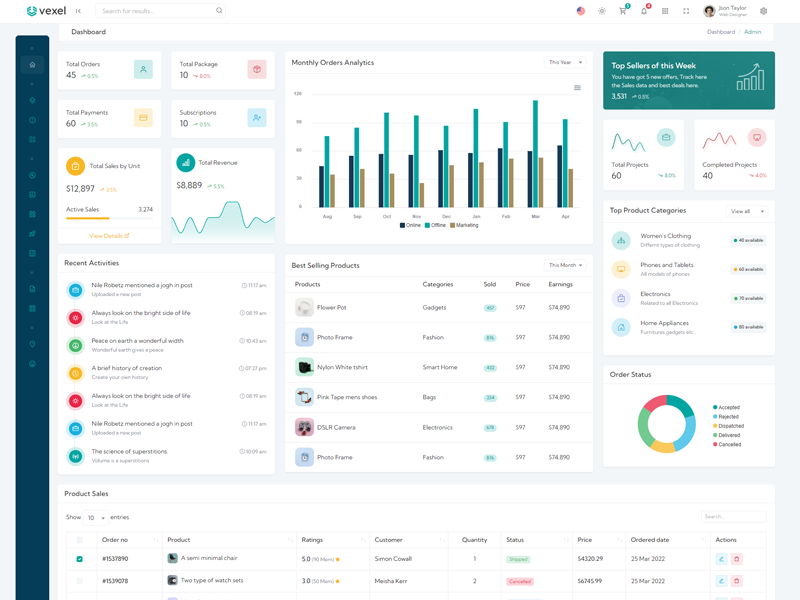Uncheck the checkbox for order #1537890
The width and height of the screenshot is (800, 600).
pyautogui.click(x=80, y=559)
